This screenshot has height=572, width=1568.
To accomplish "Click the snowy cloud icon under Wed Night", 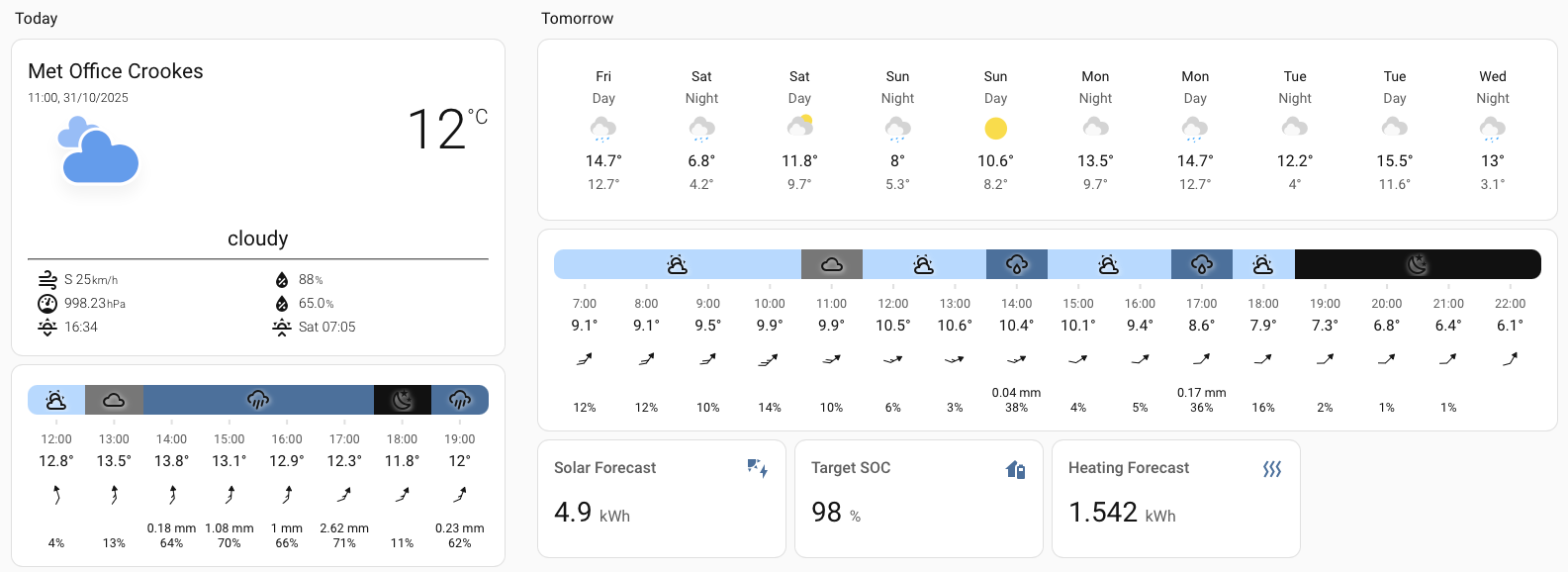I will tap(1493, 129).
